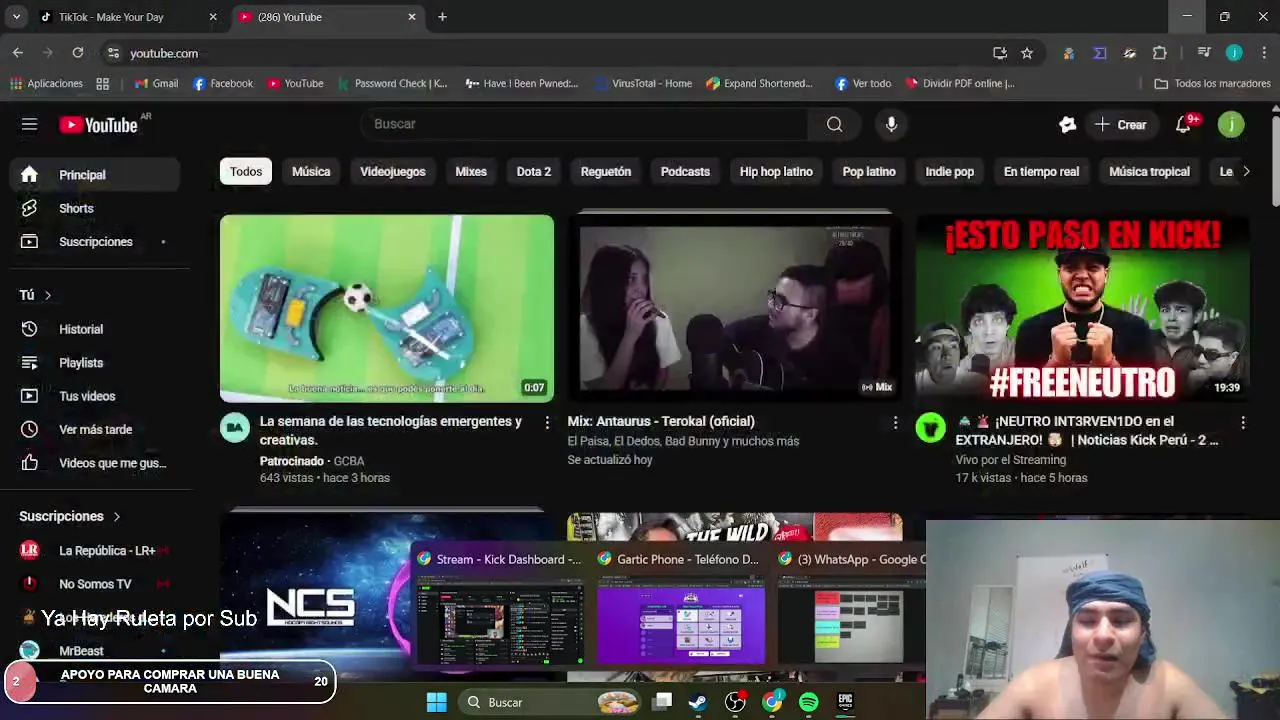Select the Música filter chip
This screenshot has width=1280, height=720.
click(x=311, y=172)
